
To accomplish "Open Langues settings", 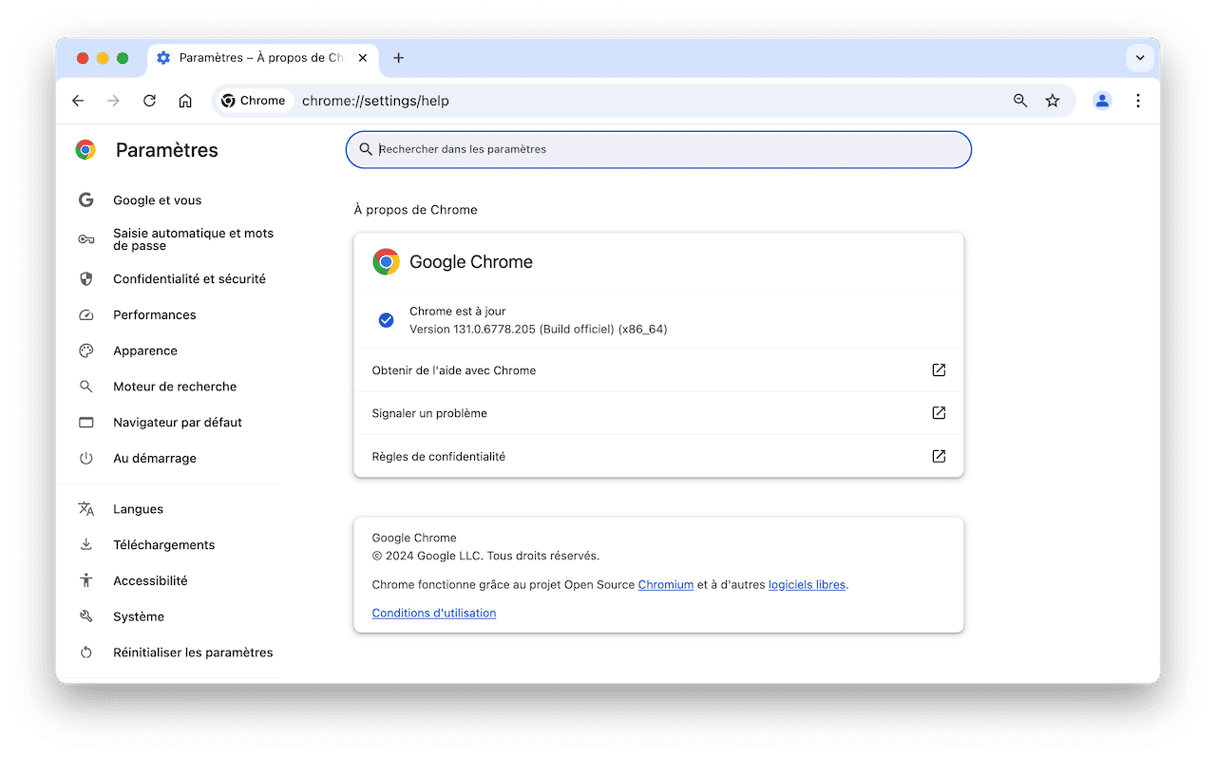I will 138,509.
